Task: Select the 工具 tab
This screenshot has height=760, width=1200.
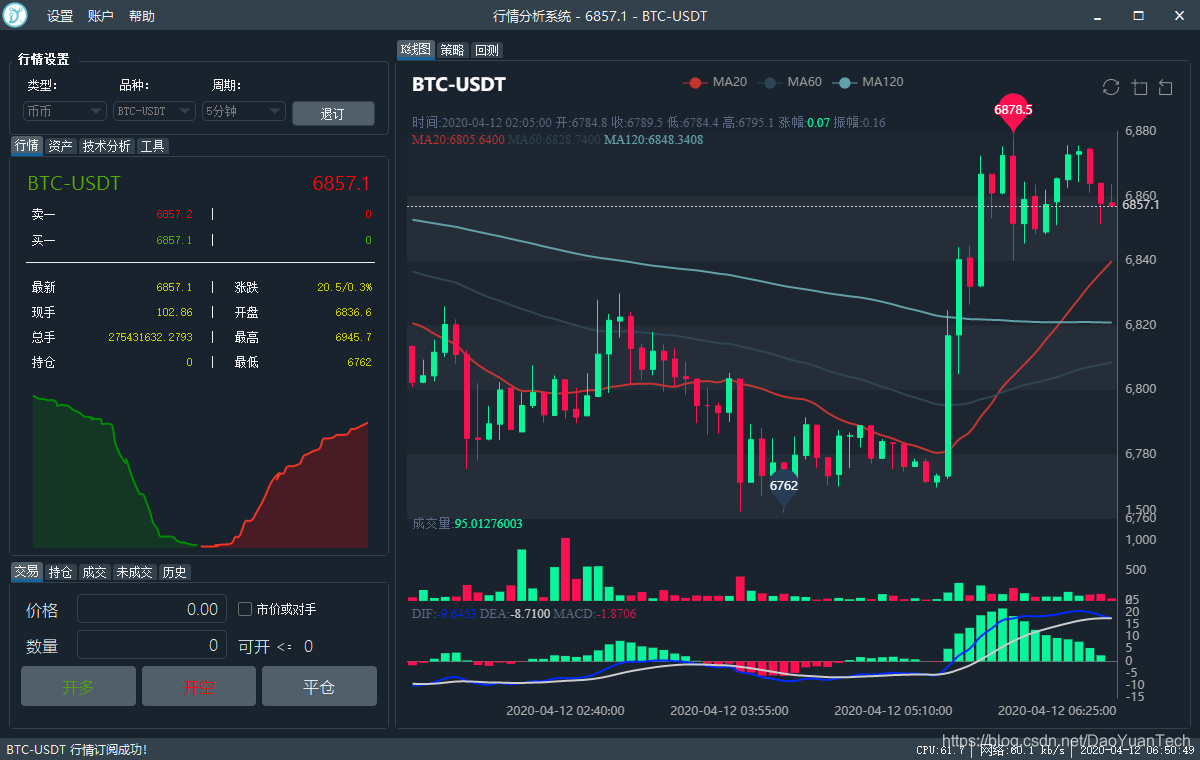Action: pyautogui.click(x=152, y=146)
